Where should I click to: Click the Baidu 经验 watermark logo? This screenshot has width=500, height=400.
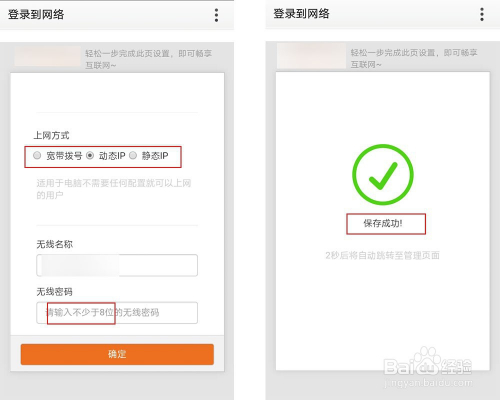click(428, 367)
